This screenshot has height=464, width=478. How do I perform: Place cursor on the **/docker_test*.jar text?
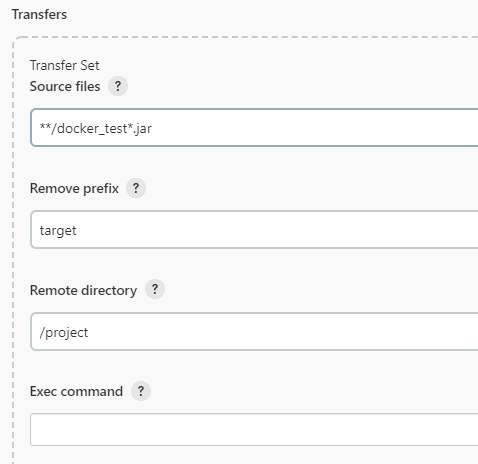pyautogui.click(x=96, y=128)
